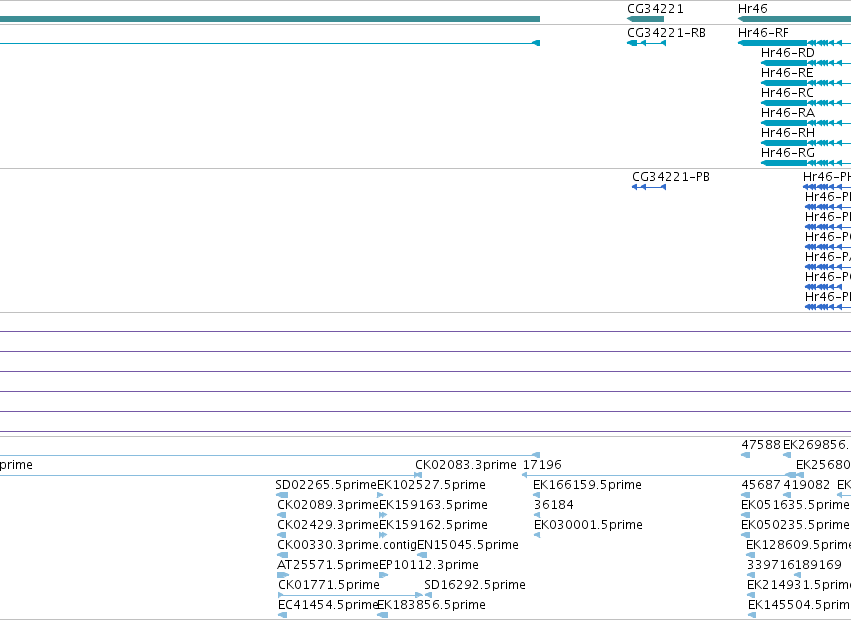Click the CG34221-PB protein label
This screenshot has height=620, width=851.
(671, 177)
